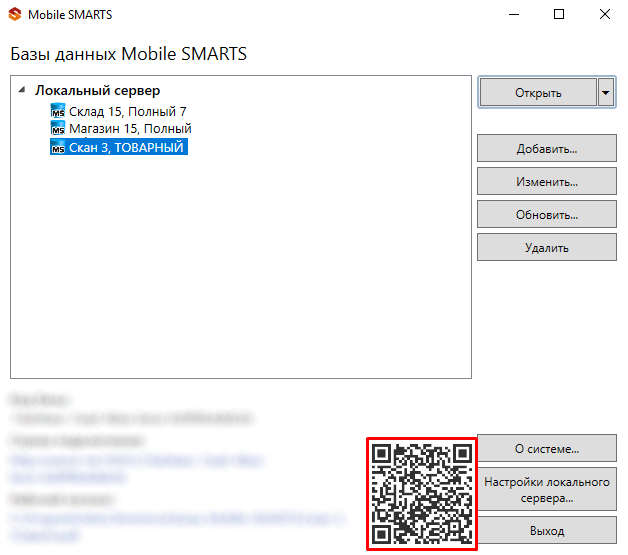Select the Склад 15, Полный 7 database
628x555 pixels.
[x=127, y=111]
